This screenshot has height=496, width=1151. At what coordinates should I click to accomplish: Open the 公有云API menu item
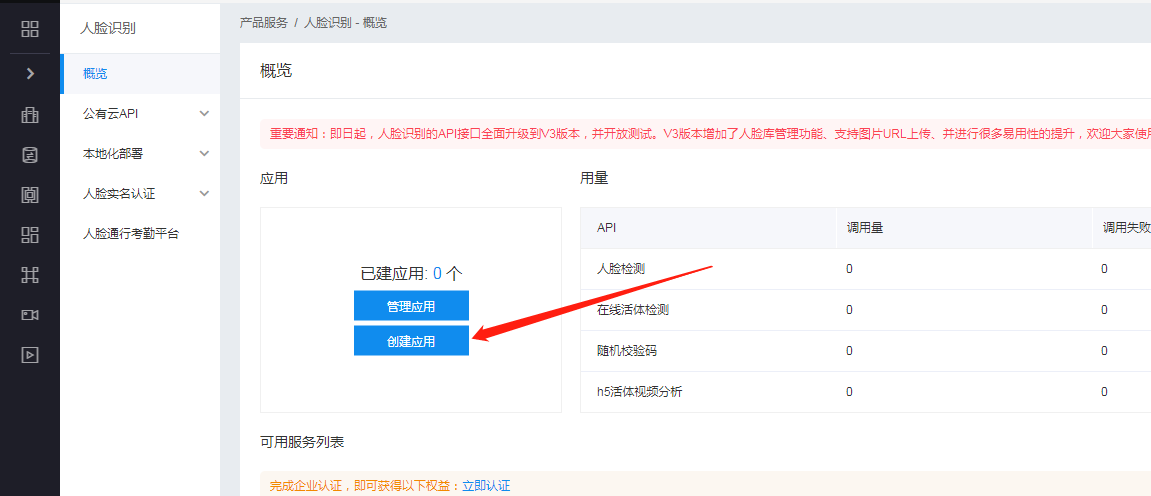point(140,114)
